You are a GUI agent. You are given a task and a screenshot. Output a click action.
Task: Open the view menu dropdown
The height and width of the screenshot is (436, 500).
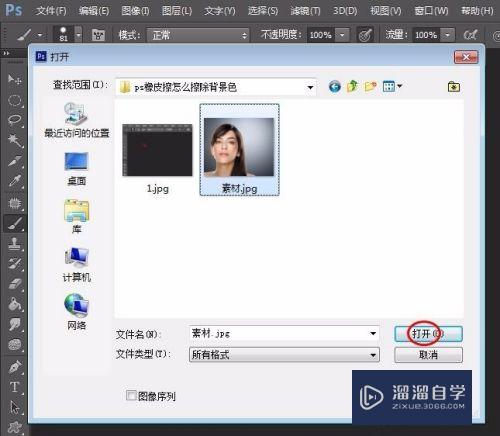tap(392, 87)
